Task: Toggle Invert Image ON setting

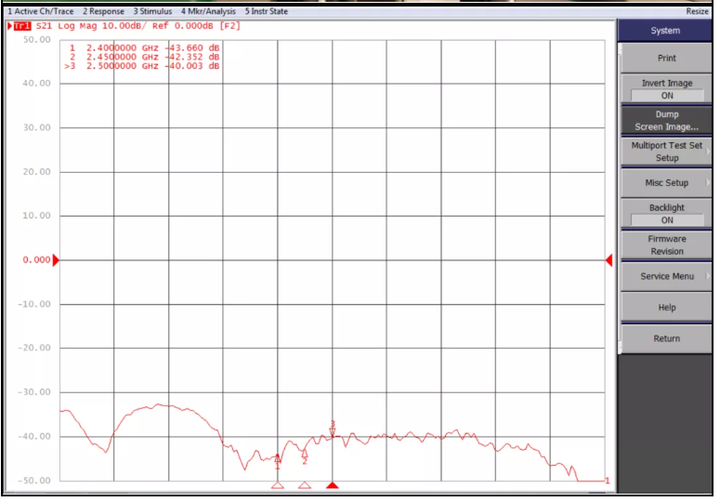Action: (666, 89)
